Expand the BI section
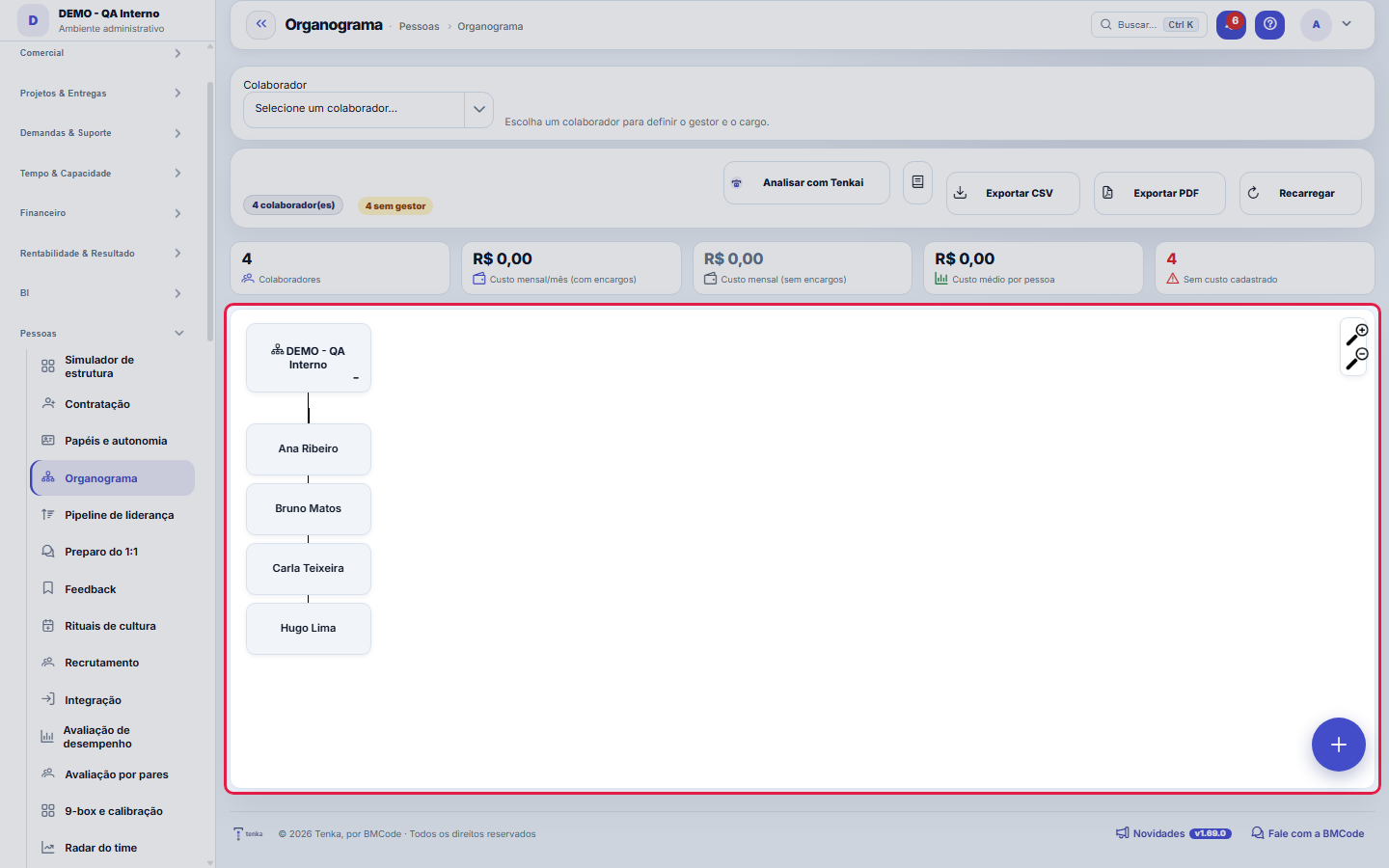This screenshot has width=1389, height=868. click(x=100, y=293)
